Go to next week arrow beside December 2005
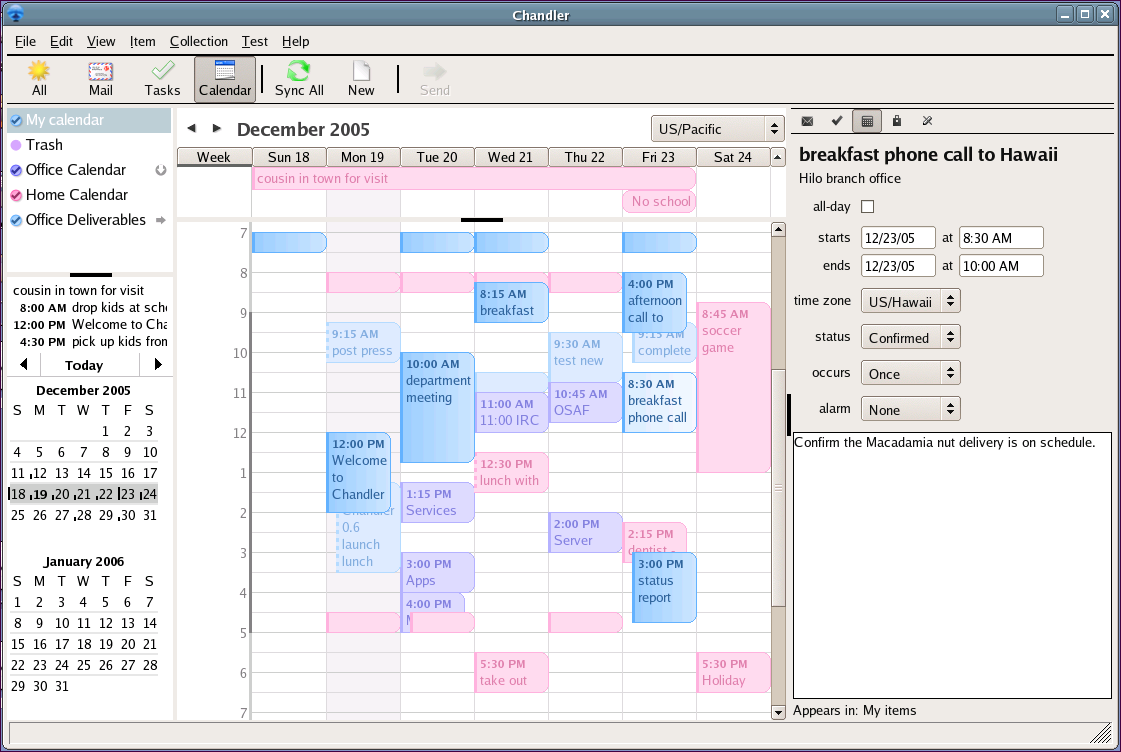Image resolution: width=1121 pixels, height=752 pixels. tap(217, 128)
